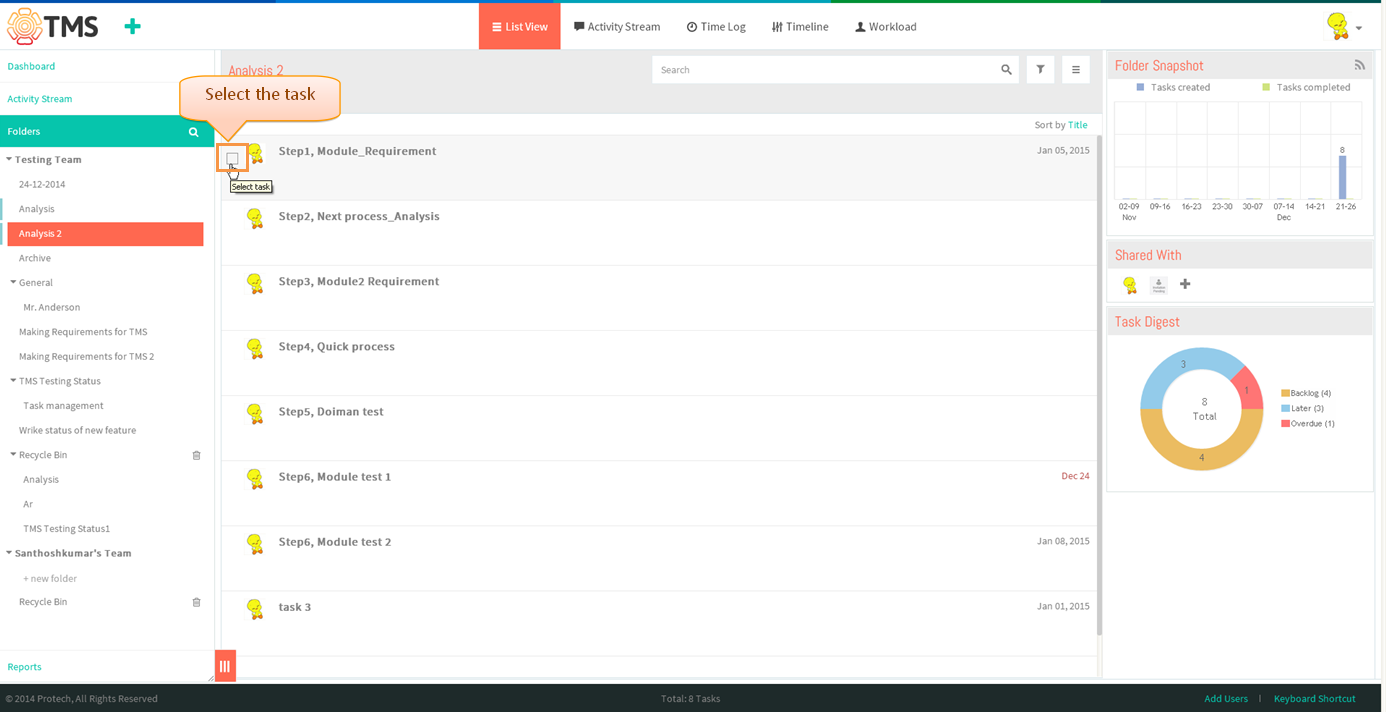Open Task management folder

point(63,406)
